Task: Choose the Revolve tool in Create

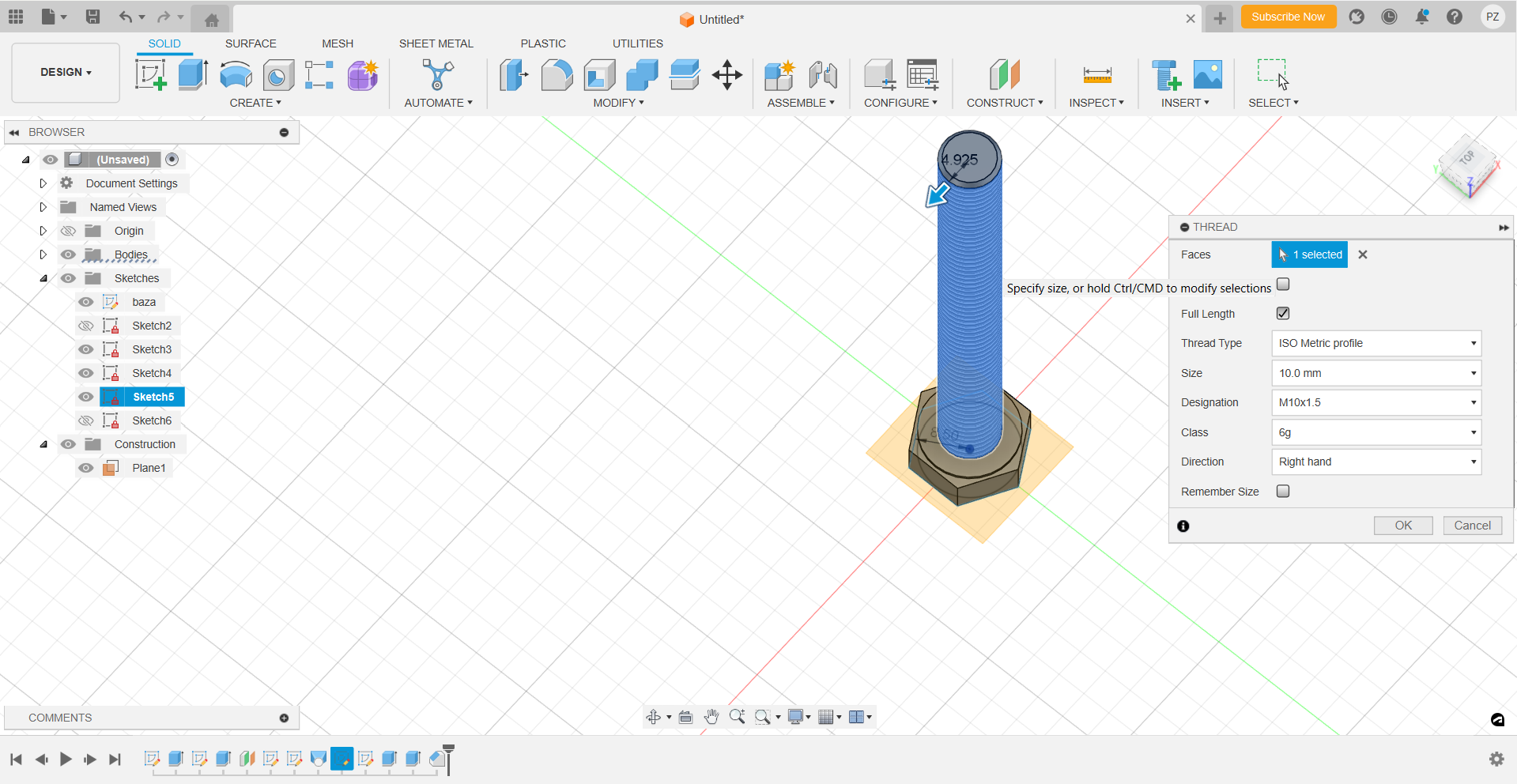Action: tap(236, 76)
